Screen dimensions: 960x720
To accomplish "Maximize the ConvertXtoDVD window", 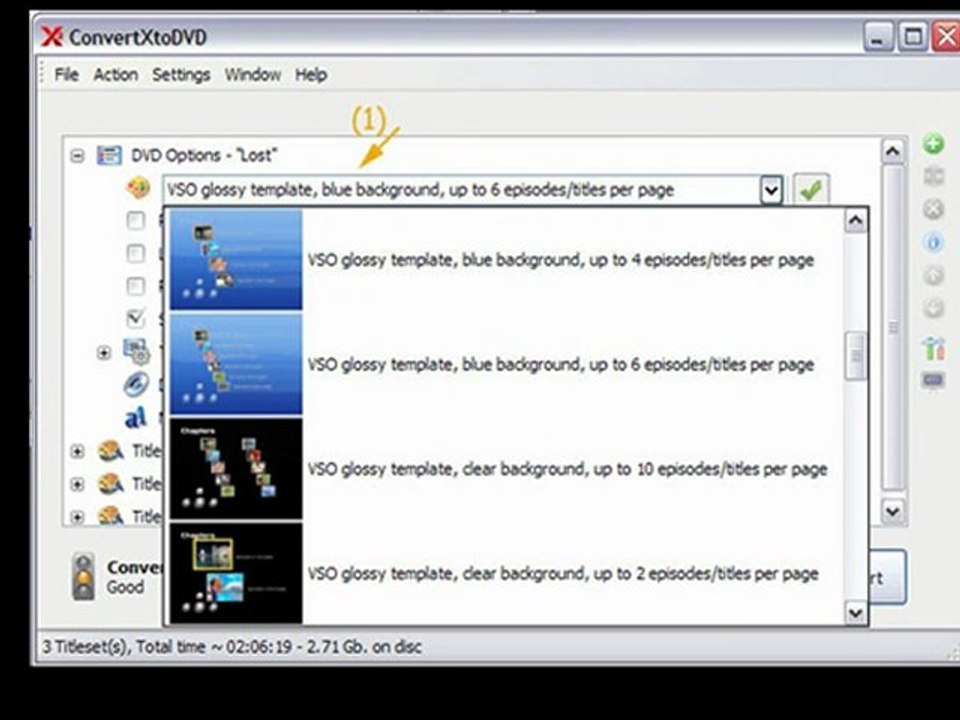I will pyautogui.click(x=912, y=37).
